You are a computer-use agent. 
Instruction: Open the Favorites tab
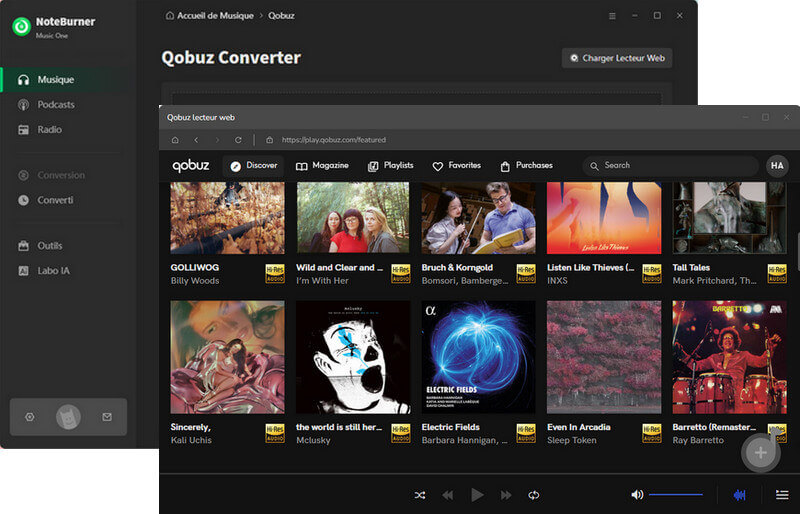tap(457, 166)
